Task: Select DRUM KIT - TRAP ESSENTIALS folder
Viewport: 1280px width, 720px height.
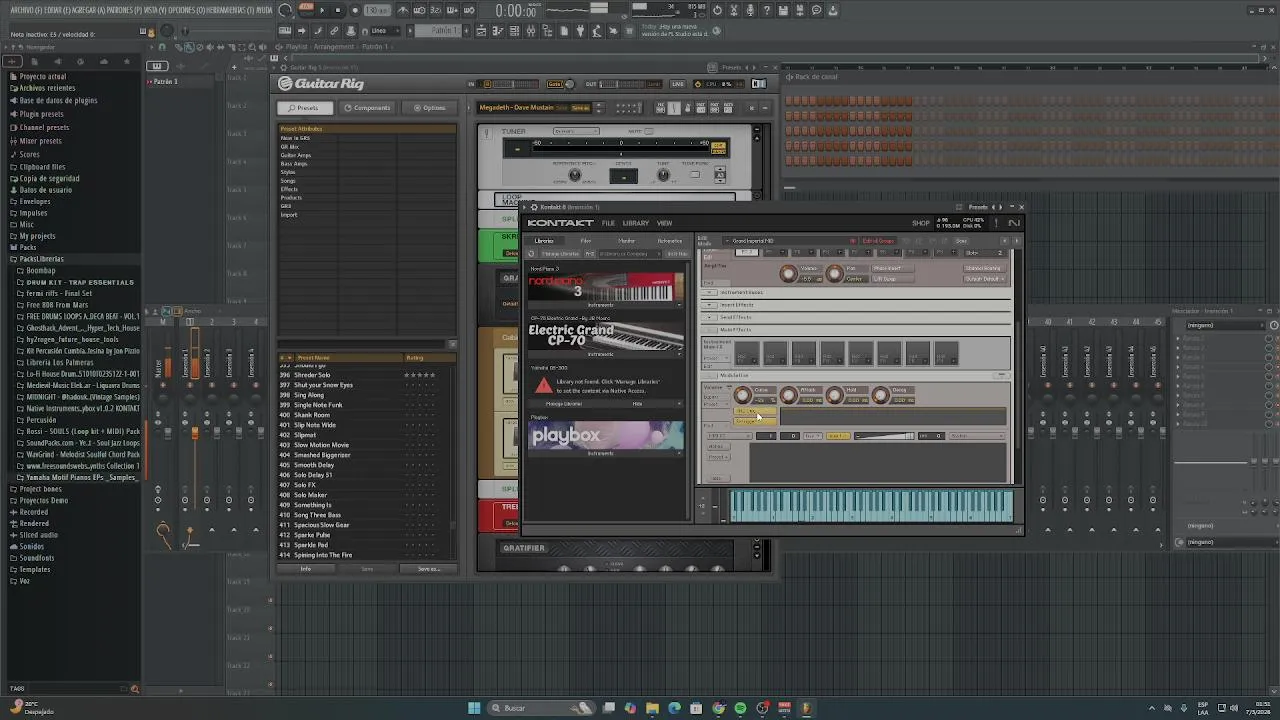Action: point(80,282)
